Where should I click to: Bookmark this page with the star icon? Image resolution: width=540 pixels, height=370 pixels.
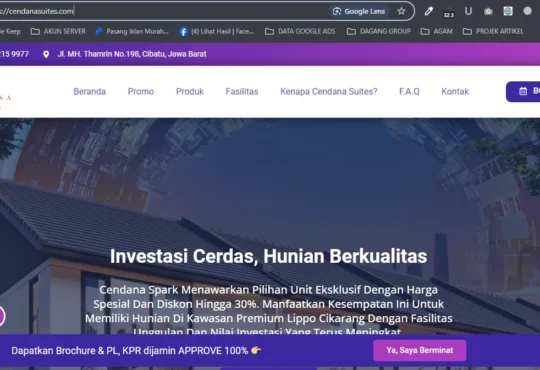click(401, 11)
